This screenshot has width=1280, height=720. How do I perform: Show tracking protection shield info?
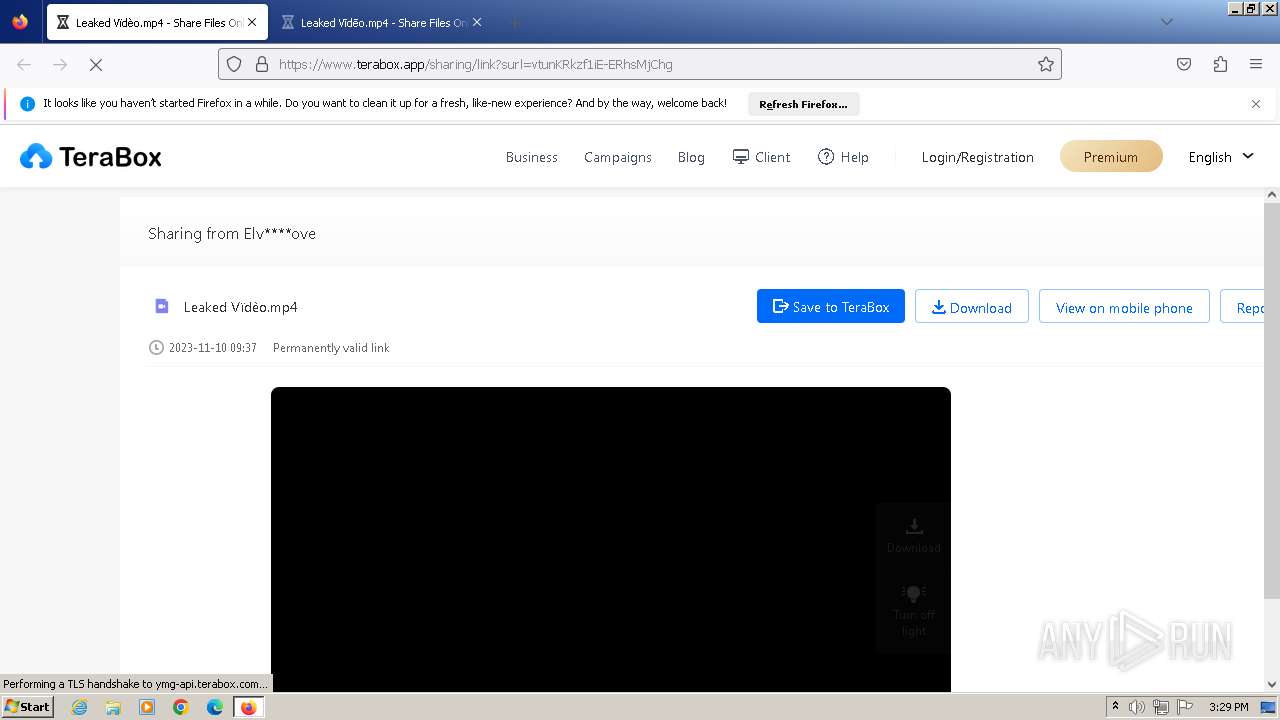click(x=234, y=64)
